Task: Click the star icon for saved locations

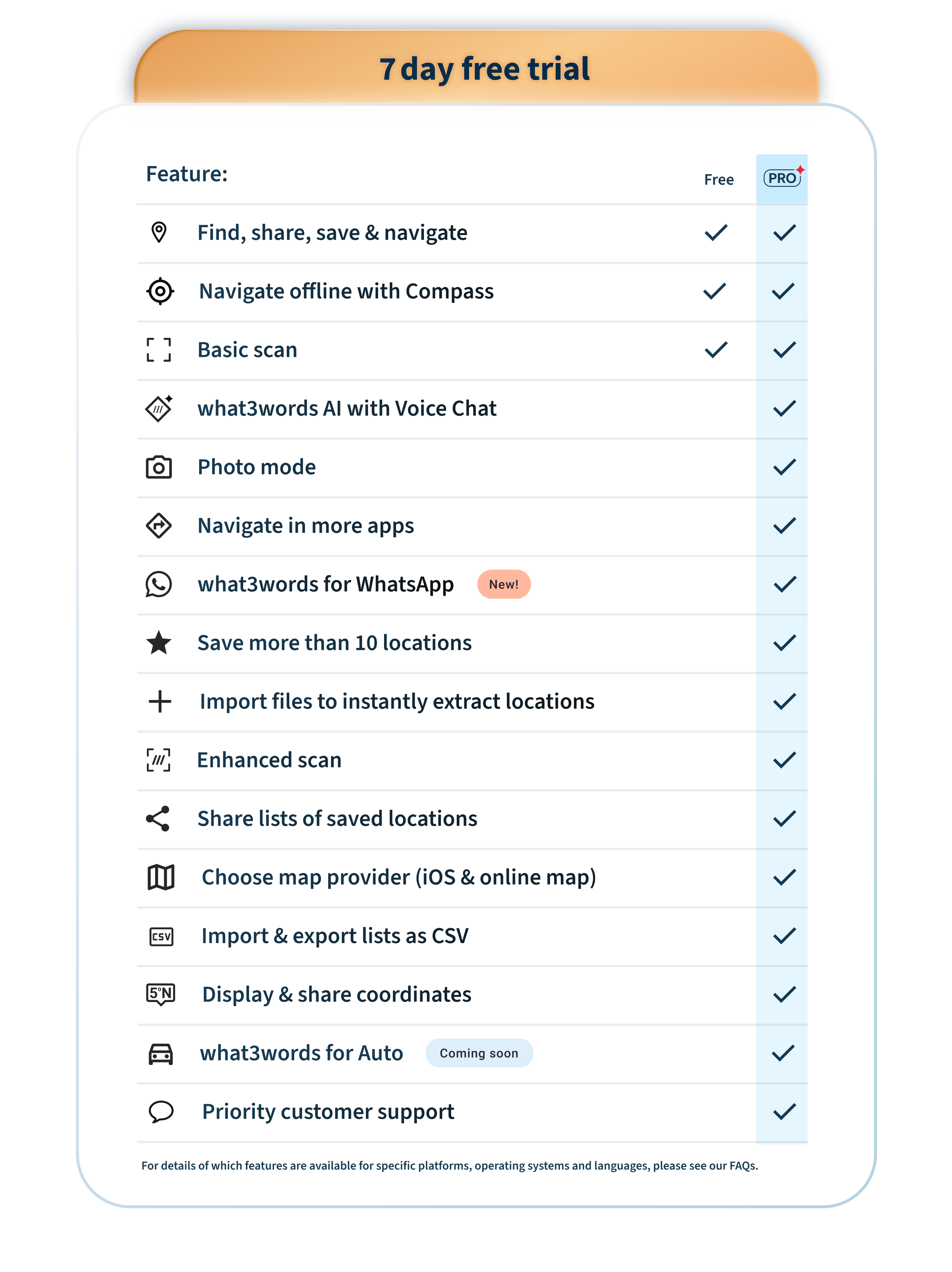Action: pyautogui.click(x=159, y=643)
